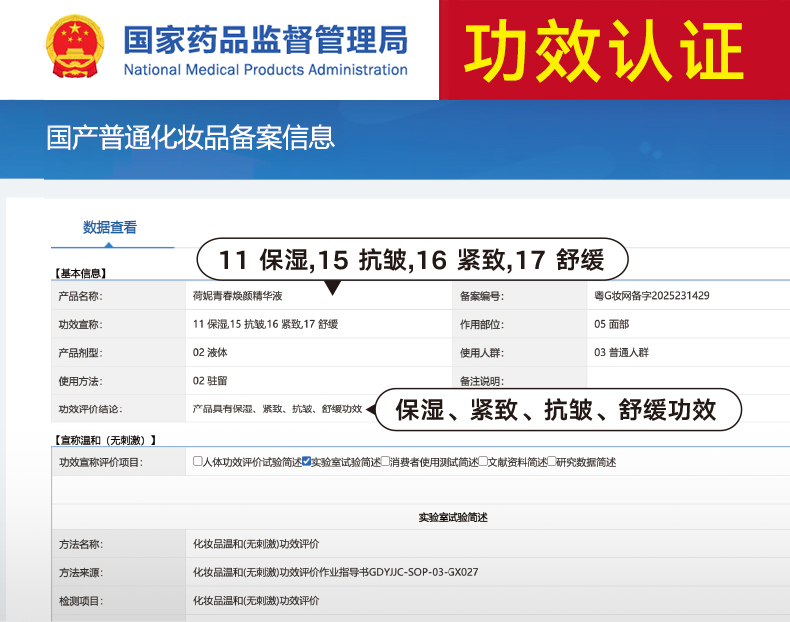
Task: Open the 数据查看 tab
Action: tap(109, 228)
